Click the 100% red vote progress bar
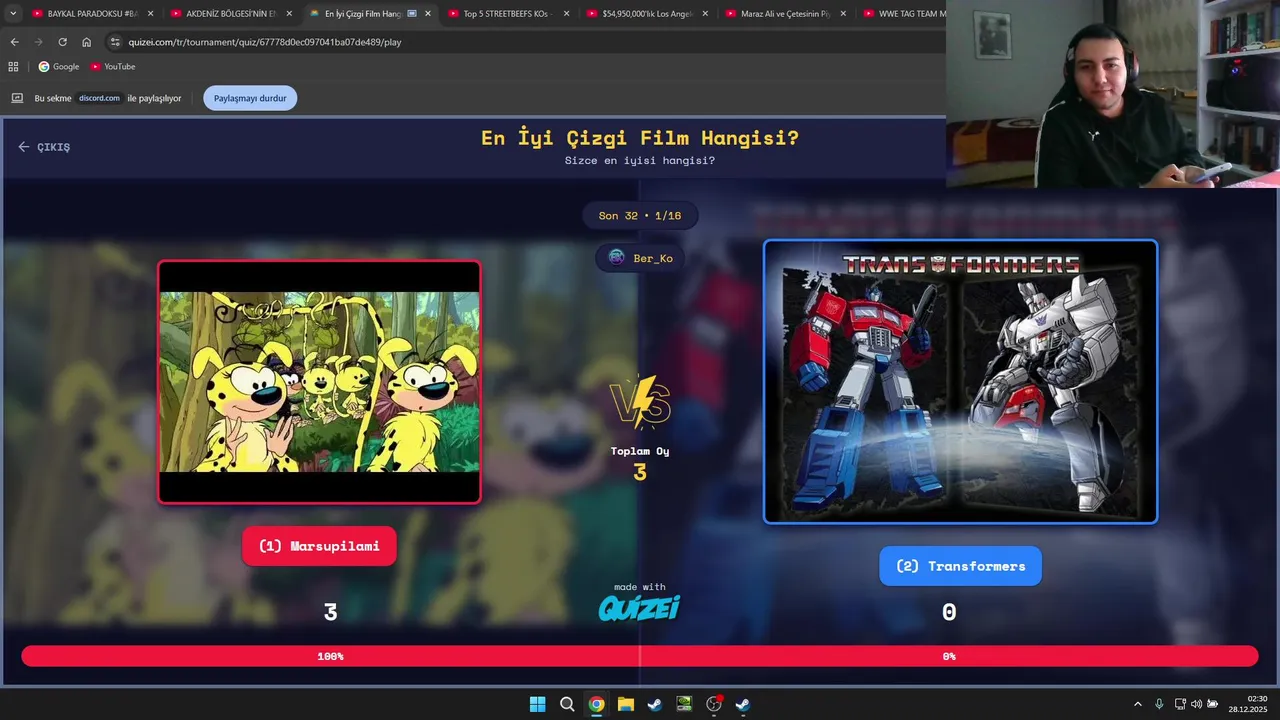1280x720 pixels. (330, 656)
